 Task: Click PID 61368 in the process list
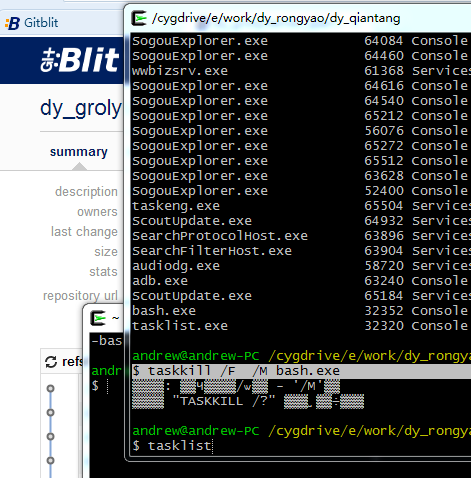pos(384,71)
